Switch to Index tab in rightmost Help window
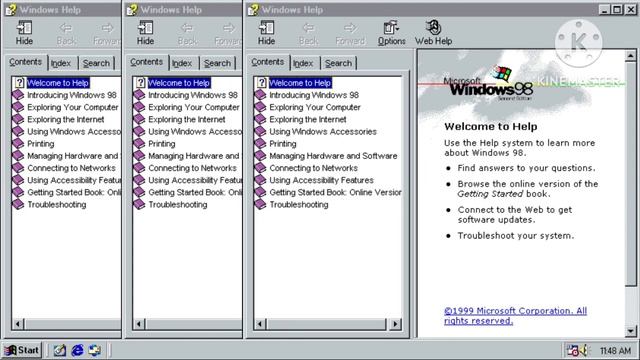Image resolution: width=640 pixels, height=360 pixels. pyautogui.click(x=303, y=63)
